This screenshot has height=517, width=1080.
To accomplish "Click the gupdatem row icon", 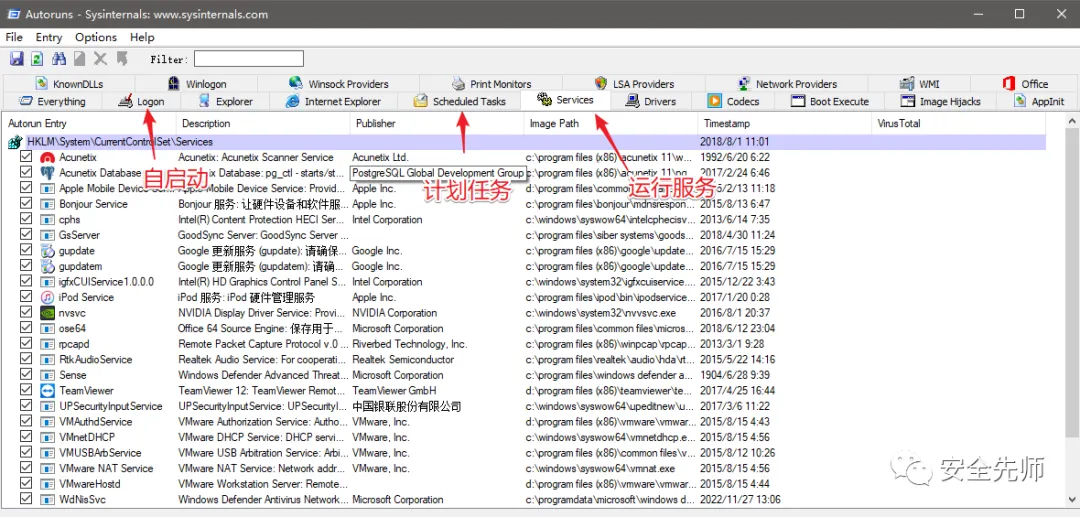I will pos(48,266).
